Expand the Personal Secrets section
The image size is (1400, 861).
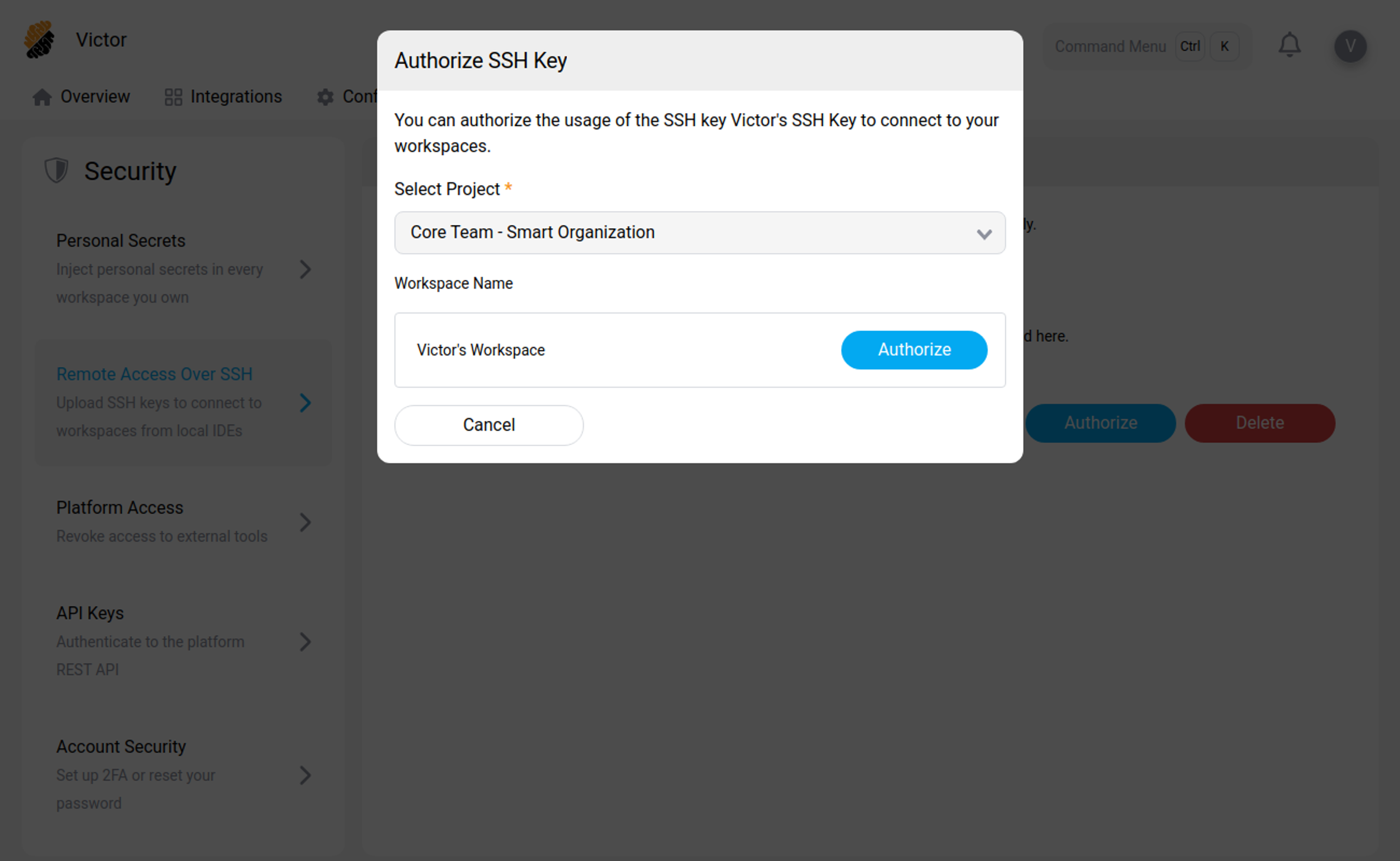click(306, 269)
